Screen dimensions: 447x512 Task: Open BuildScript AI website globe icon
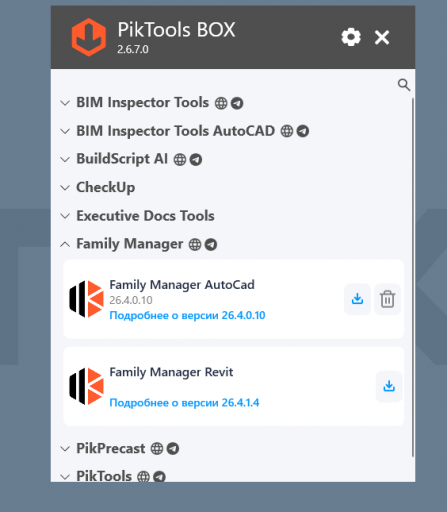pyautogui.click(x=180, y=159)
